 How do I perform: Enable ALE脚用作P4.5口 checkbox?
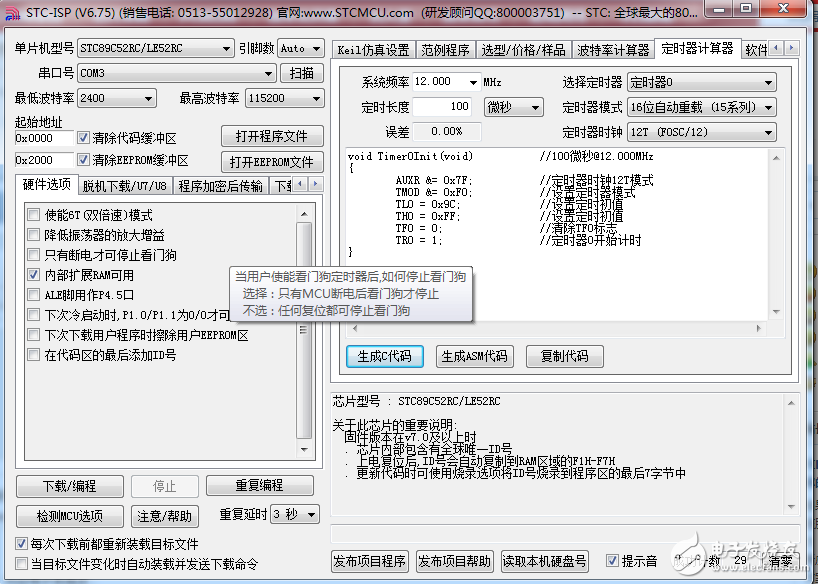point(33,295)
